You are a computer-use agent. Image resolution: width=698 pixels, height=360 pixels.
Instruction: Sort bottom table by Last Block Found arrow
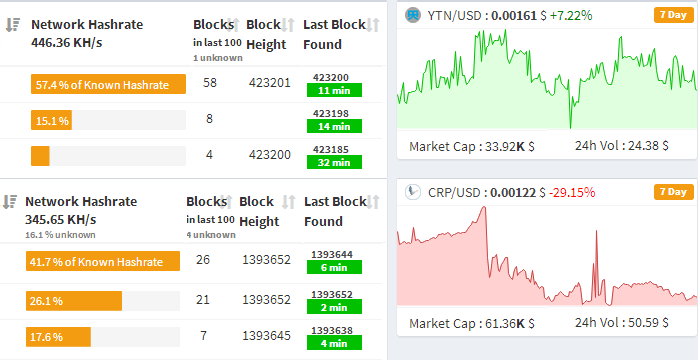(x=373, y=202)
